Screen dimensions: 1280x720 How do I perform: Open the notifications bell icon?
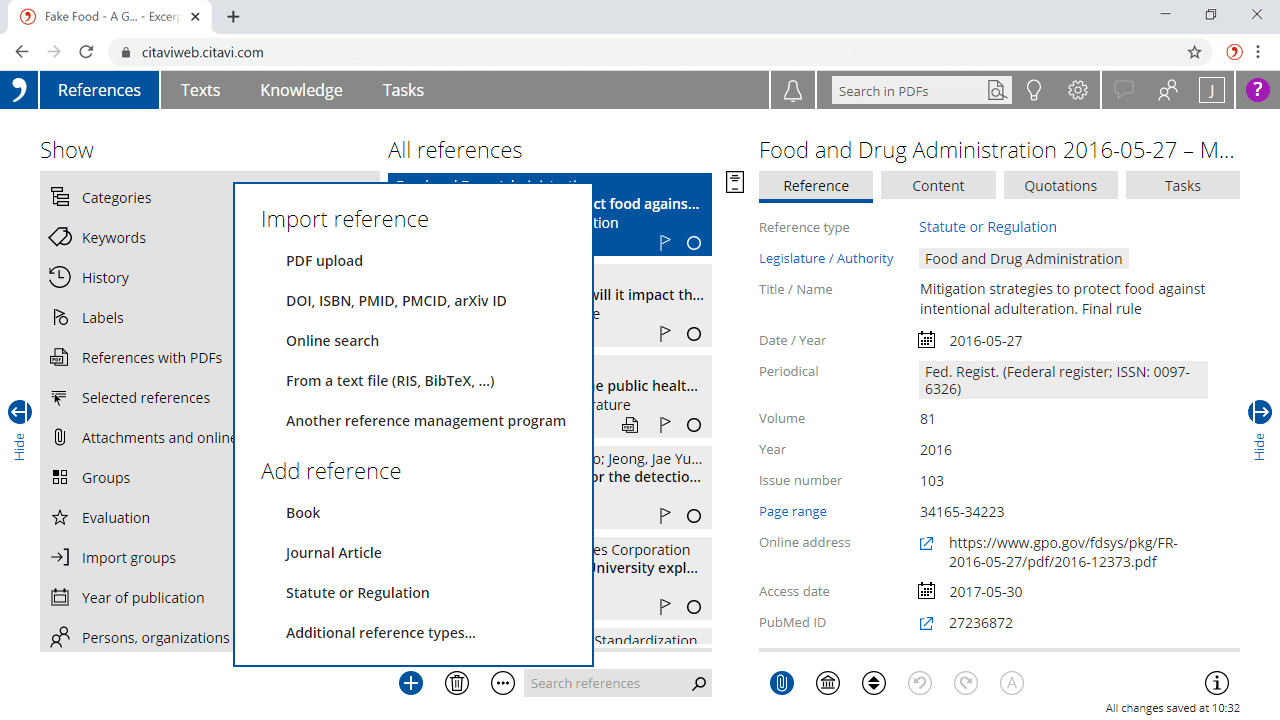pyautogui.click(x=792, y=91)
